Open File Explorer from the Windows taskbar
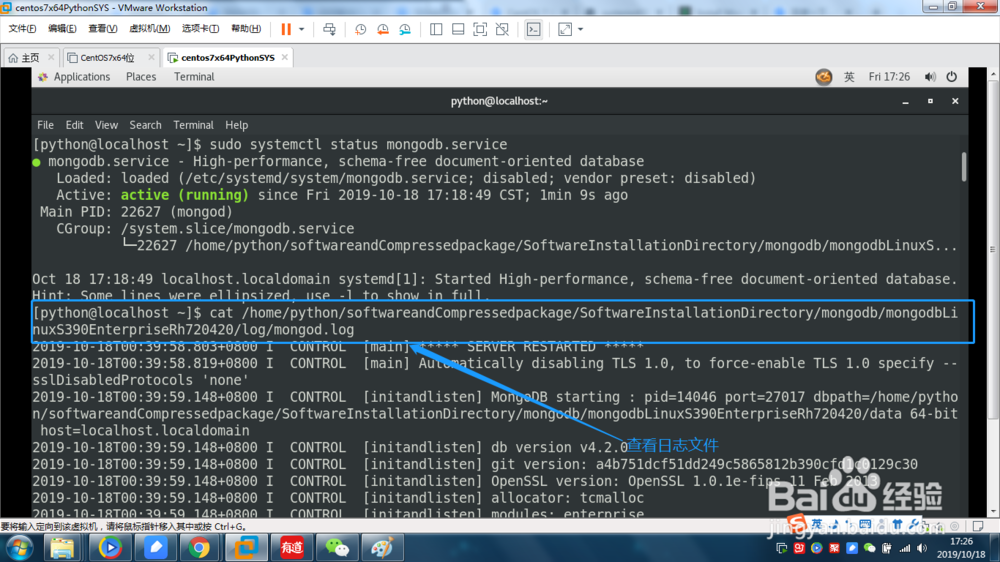This screenshot has height=562, width=1000. [x=62, y=548]
